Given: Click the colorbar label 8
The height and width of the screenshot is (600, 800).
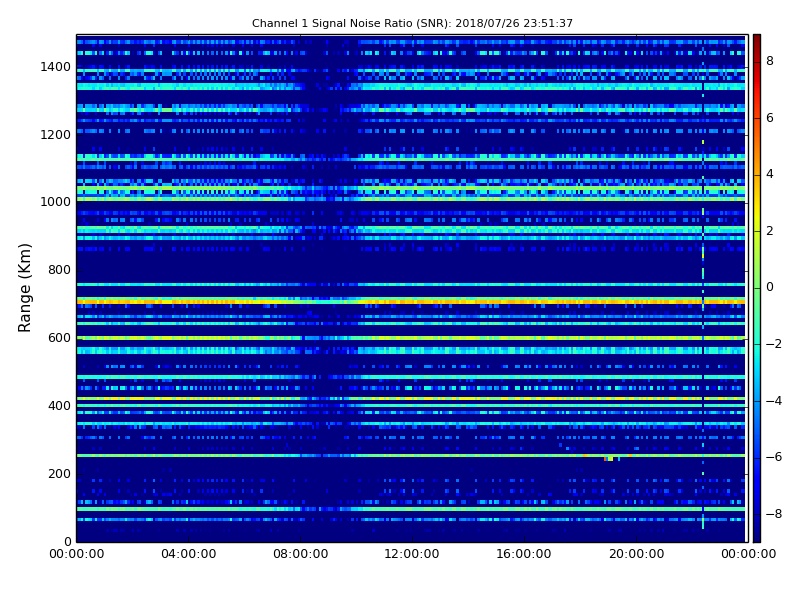Looking at the screenshot, I should click(770, 61).
